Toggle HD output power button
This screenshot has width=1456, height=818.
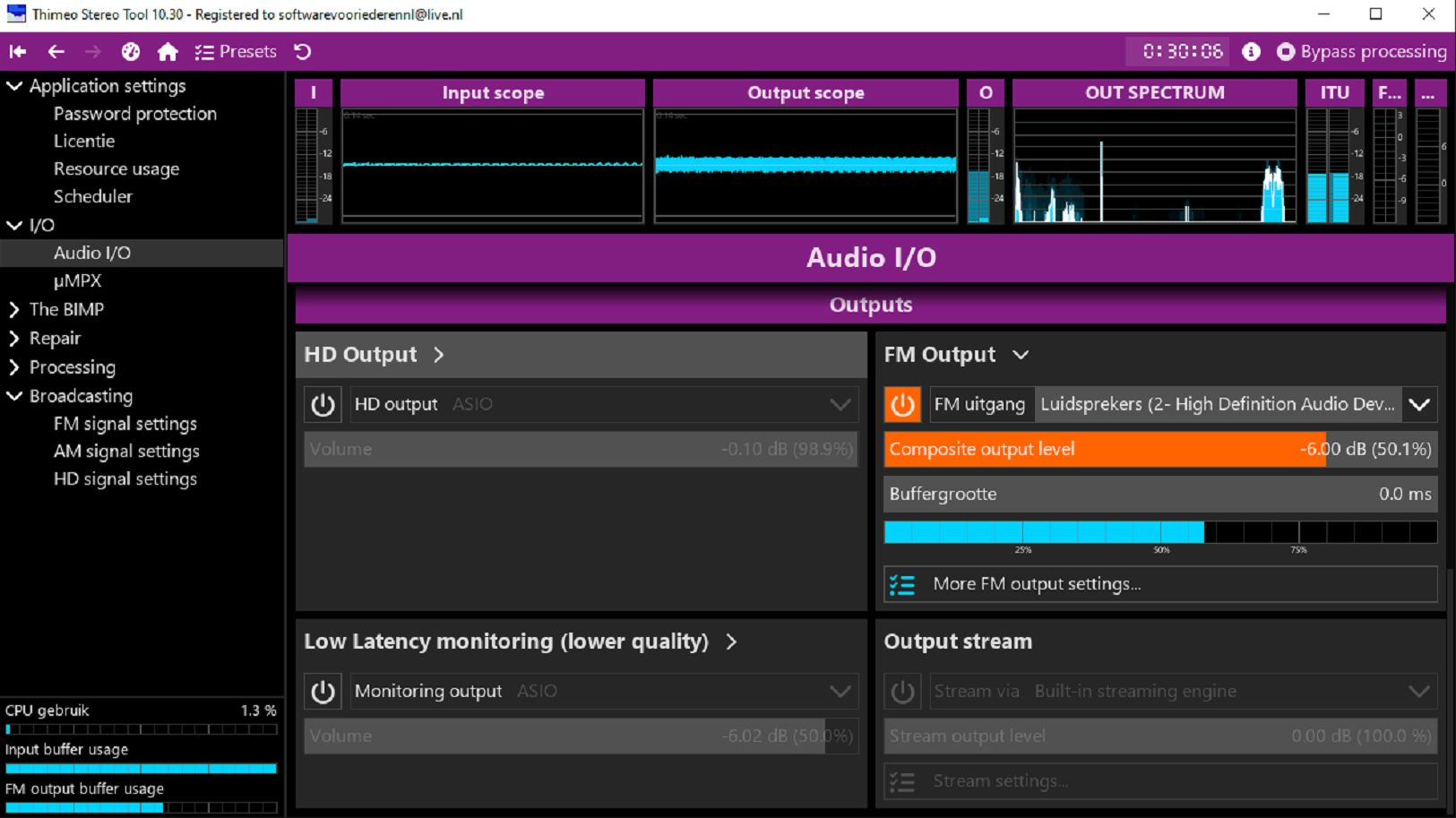323,404
